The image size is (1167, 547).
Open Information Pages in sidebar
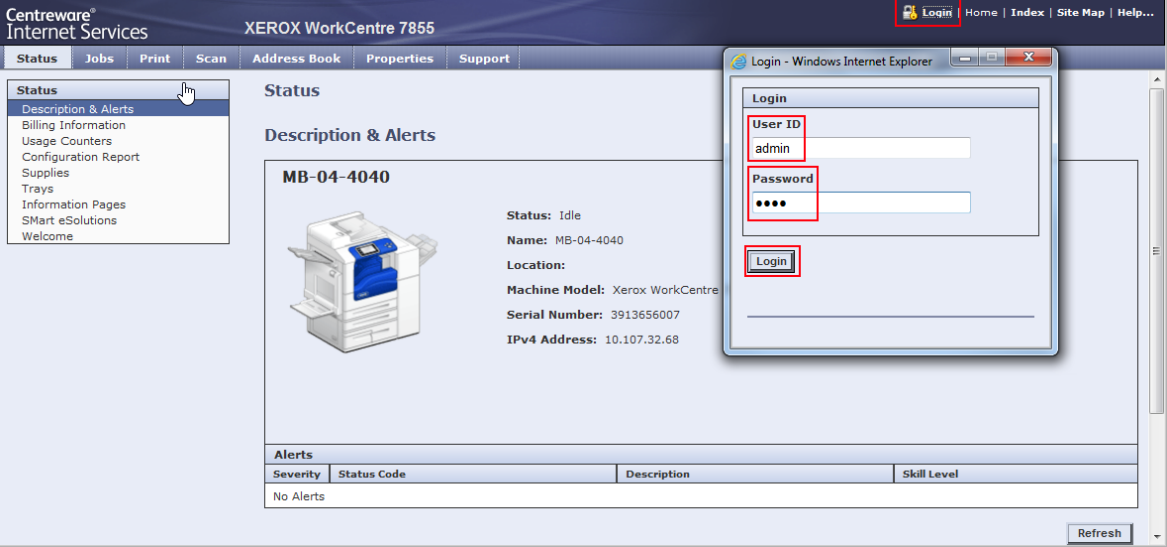[74, 205]
